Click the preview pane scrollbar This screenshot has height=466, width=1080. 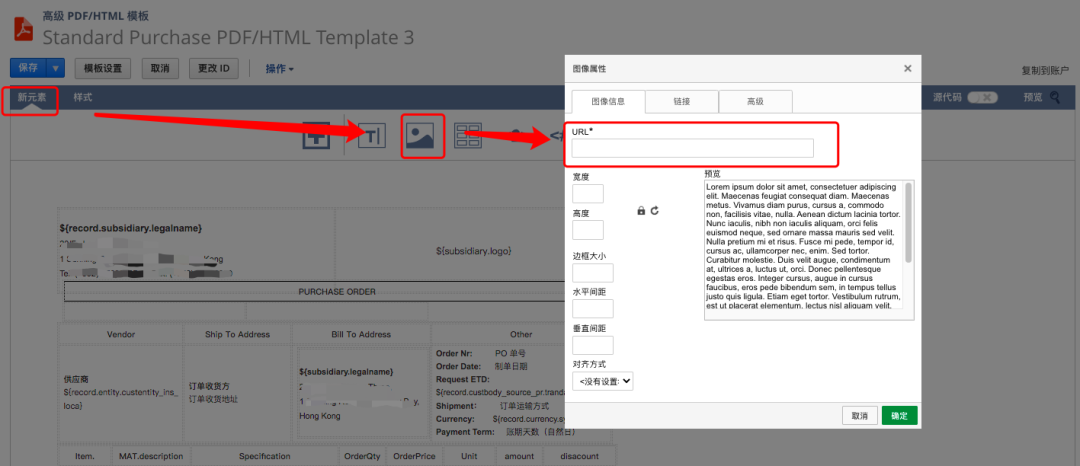[908, 222]
